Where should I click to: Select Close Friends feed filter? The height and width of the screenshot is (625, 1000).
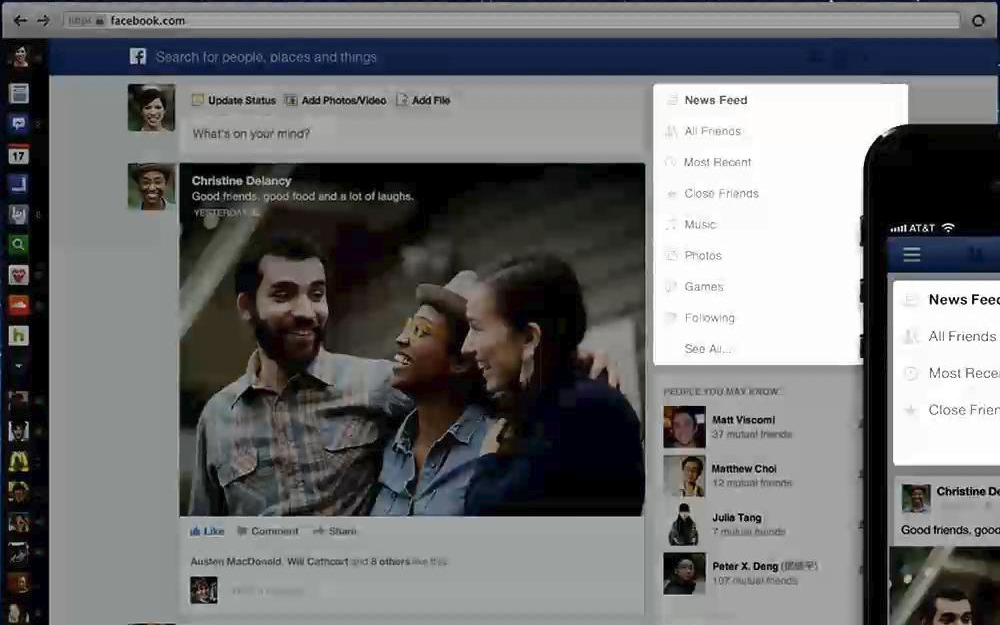[721, 193]
